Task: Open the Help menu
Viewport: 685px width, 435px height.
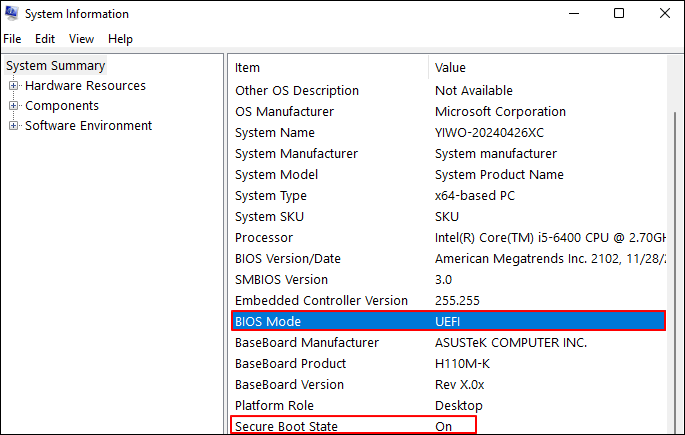Action: [x=120, y=39]
